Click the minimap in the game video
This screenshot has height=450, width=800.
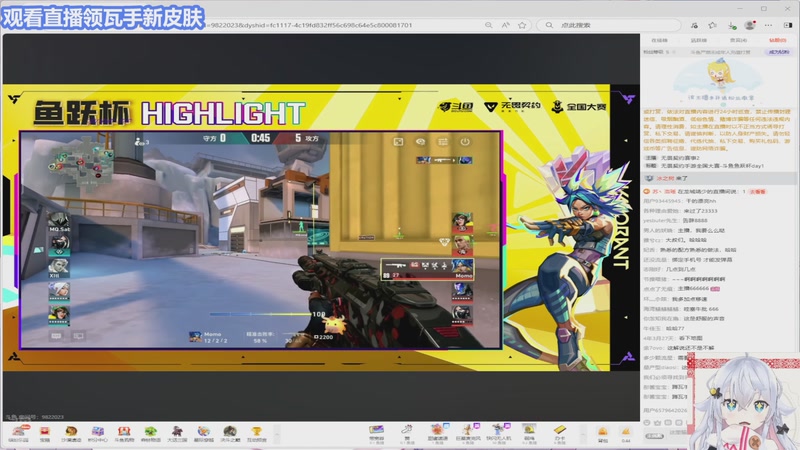[x=82, y=163]
